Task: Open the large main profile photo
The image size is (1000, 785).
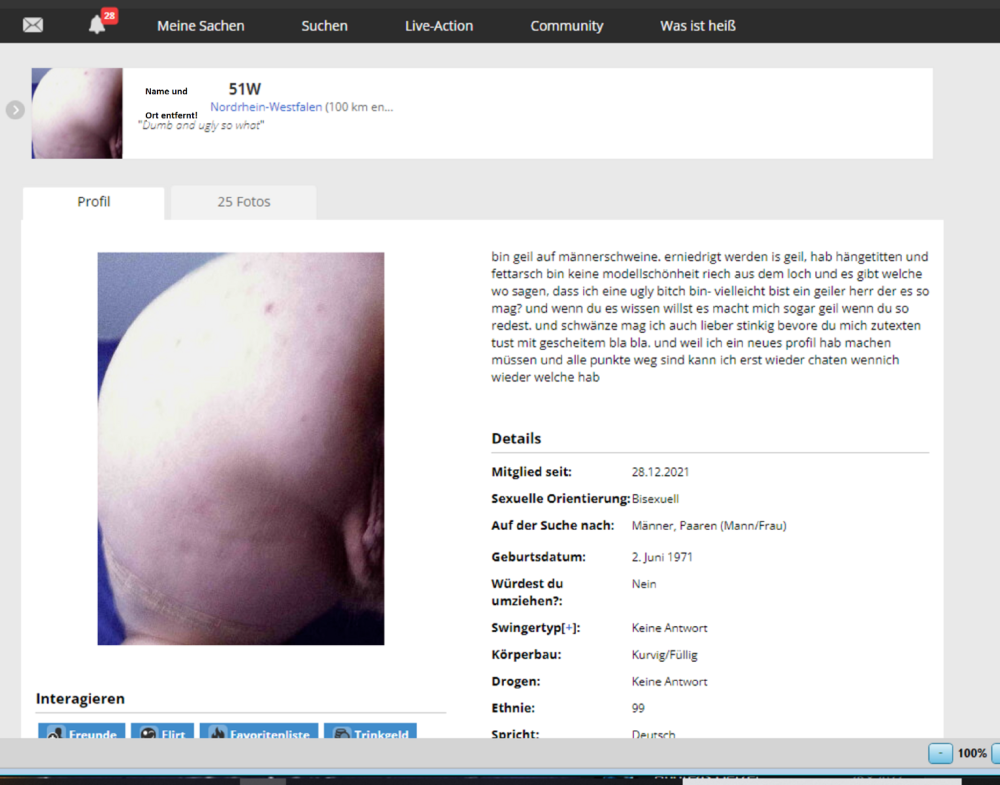Action: click(x=240, y=448)
